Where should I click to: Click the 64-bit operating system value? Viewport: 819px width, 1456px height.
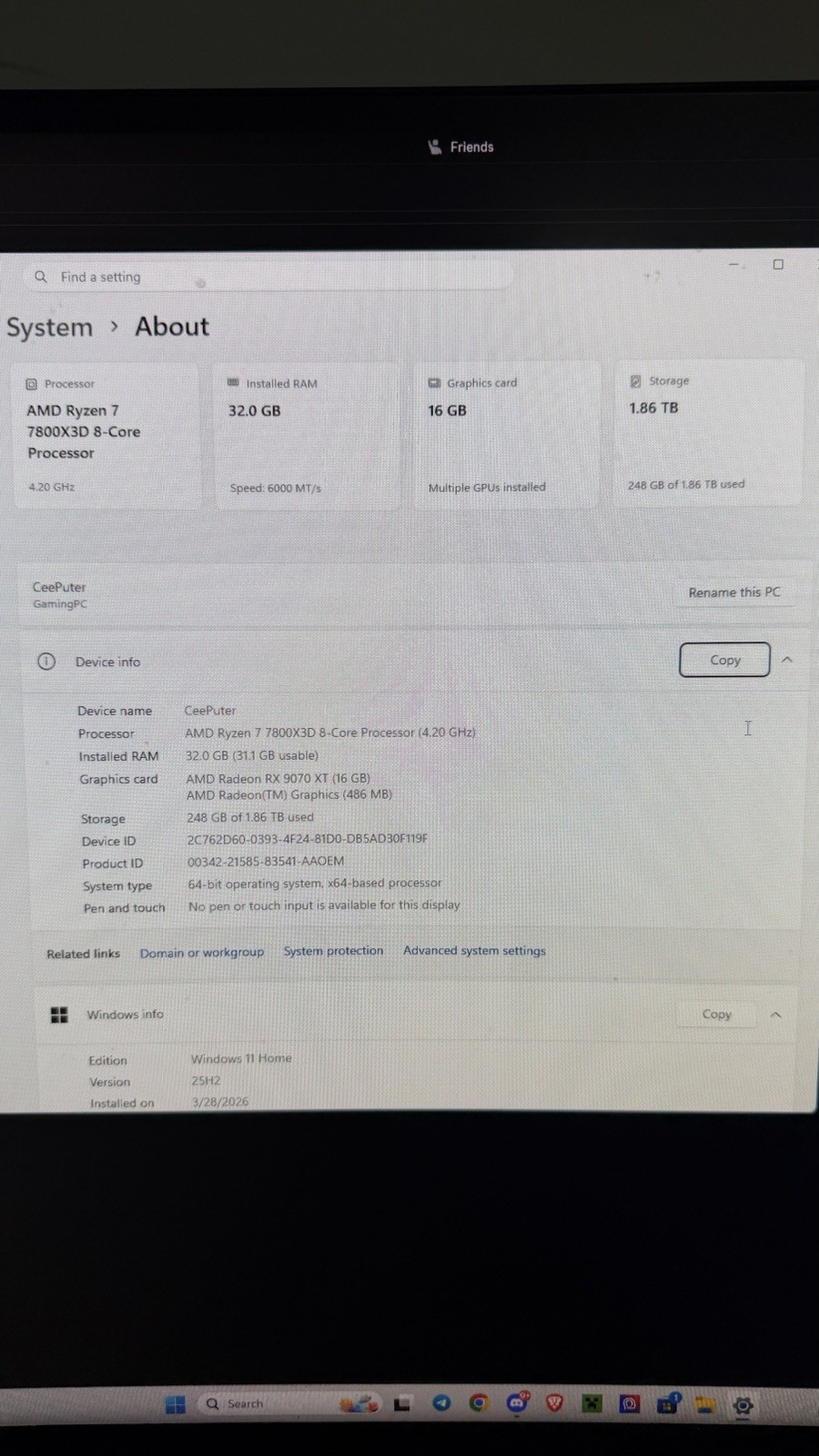(x=315, y=883)
